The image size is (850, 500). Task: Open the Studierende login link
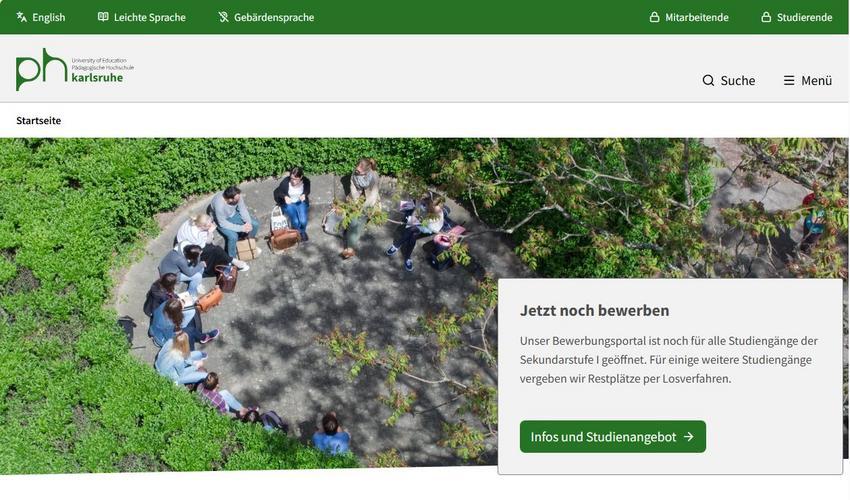click(797, 17)
